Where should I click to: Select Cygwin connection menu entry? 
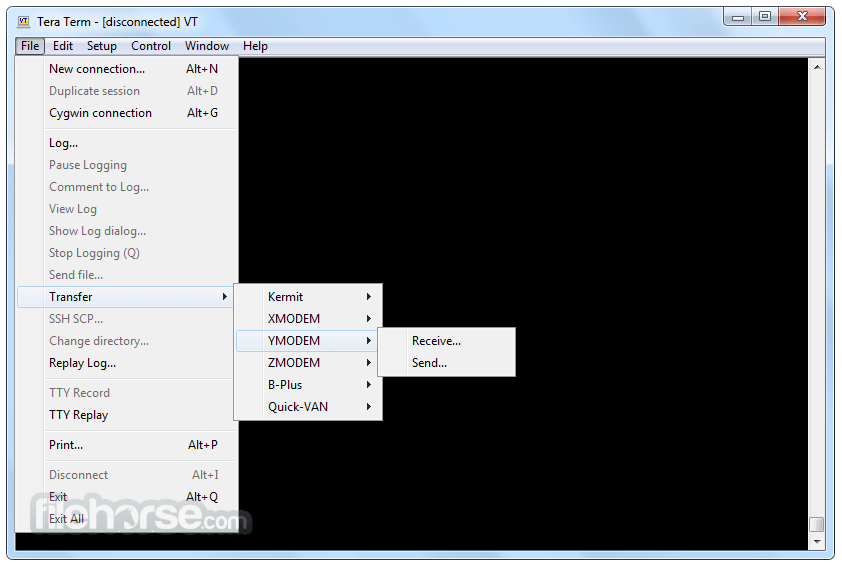click(x=127, y=113)
